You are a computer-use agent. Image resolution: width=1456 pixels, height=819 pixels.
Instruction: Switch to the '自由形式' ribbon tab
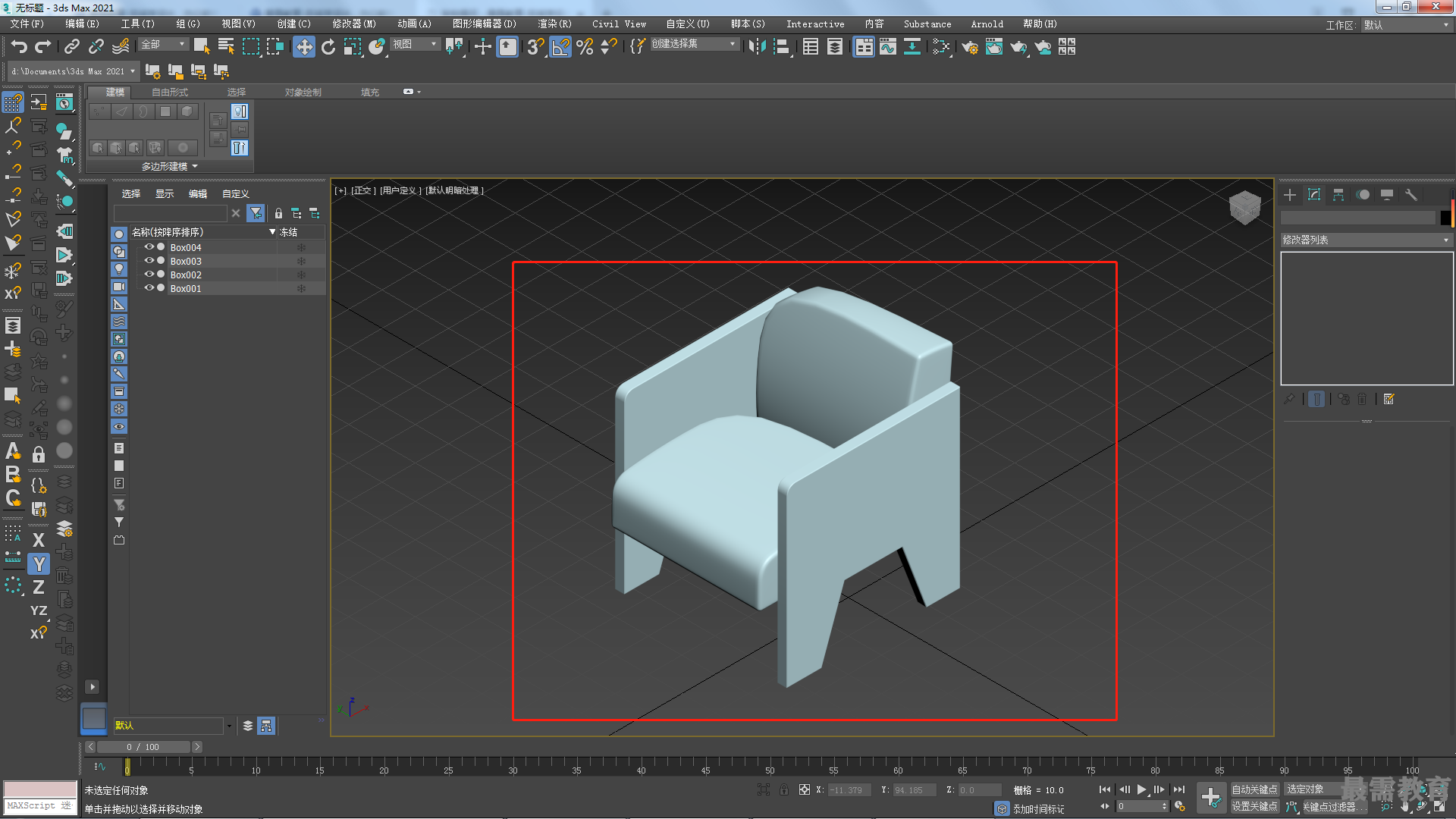click(x=170, y=92)
